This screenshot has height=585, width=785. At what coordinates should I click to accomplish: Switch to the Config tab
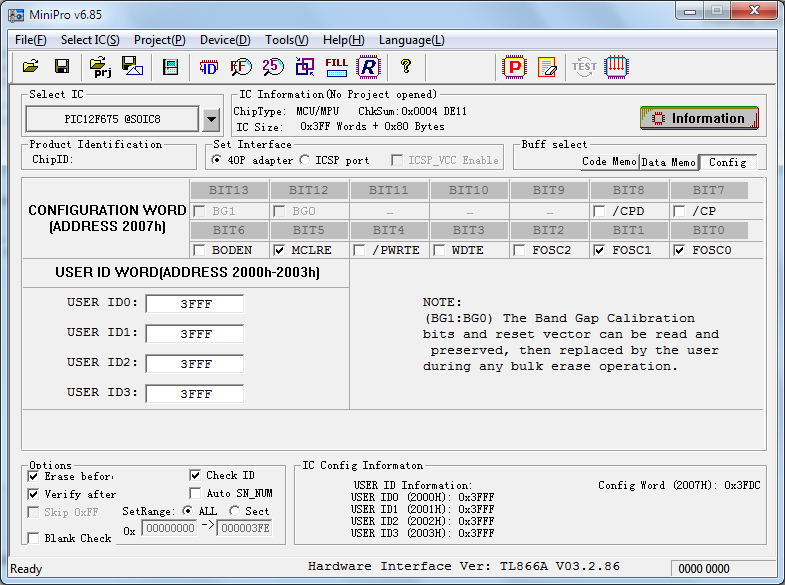tap(727, 162)
